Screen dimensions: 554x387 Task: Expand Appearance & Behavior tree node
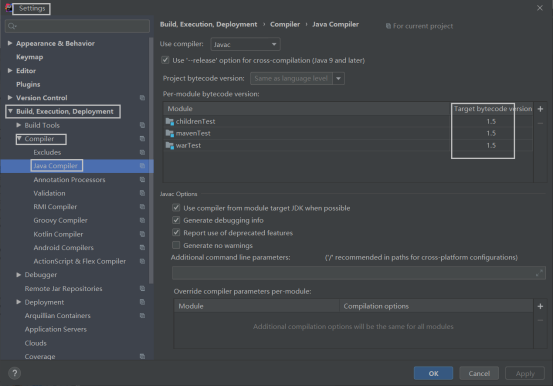click(x=10, y=43)
